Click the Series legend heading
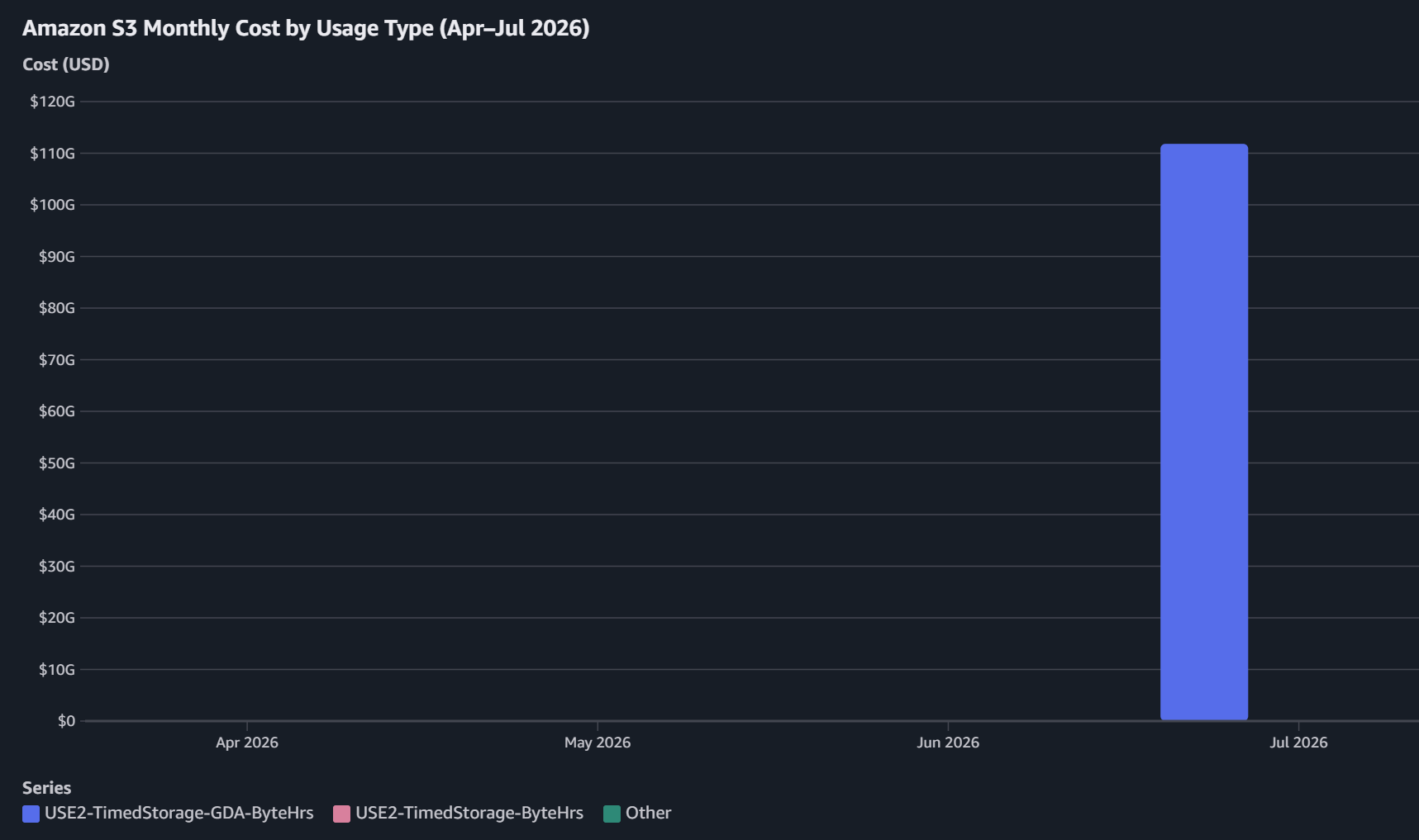This screenshot has height=840, width=1419. (47, 788)
